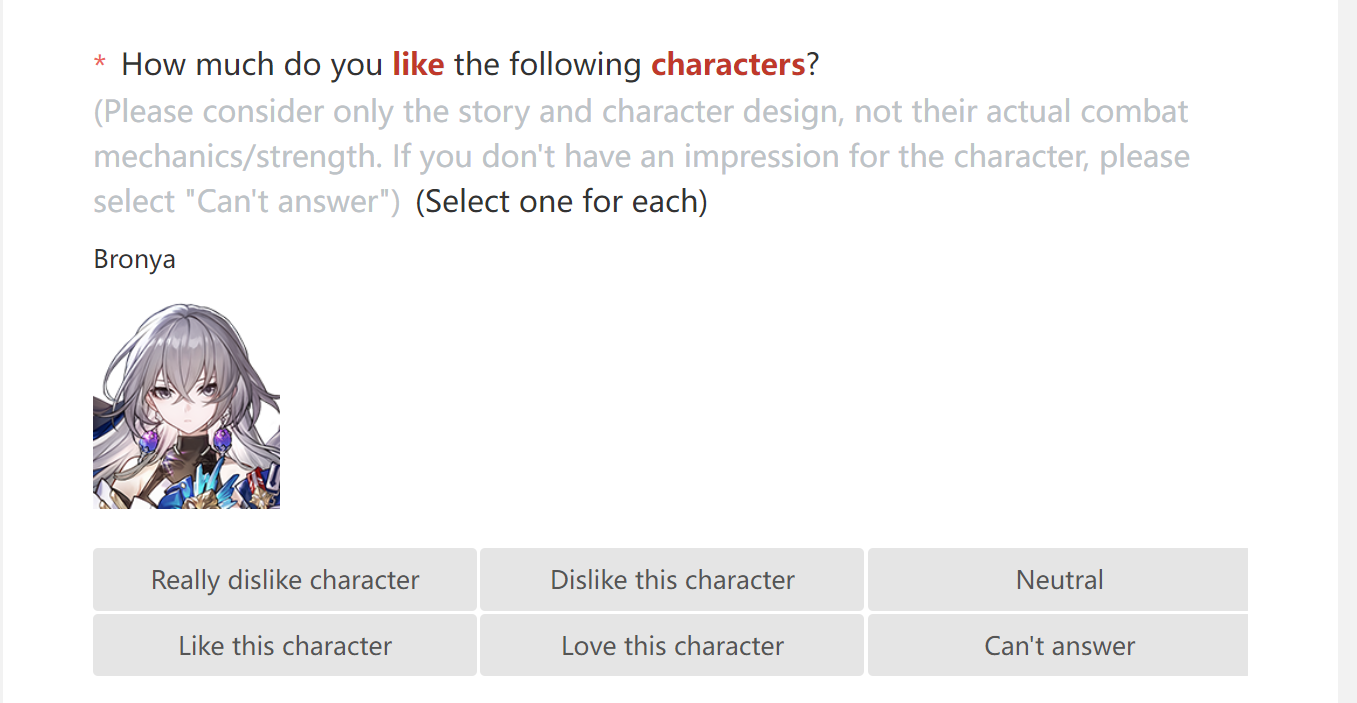
Task: Choose "Love this character" for Bronya
Action: point(672,645)
